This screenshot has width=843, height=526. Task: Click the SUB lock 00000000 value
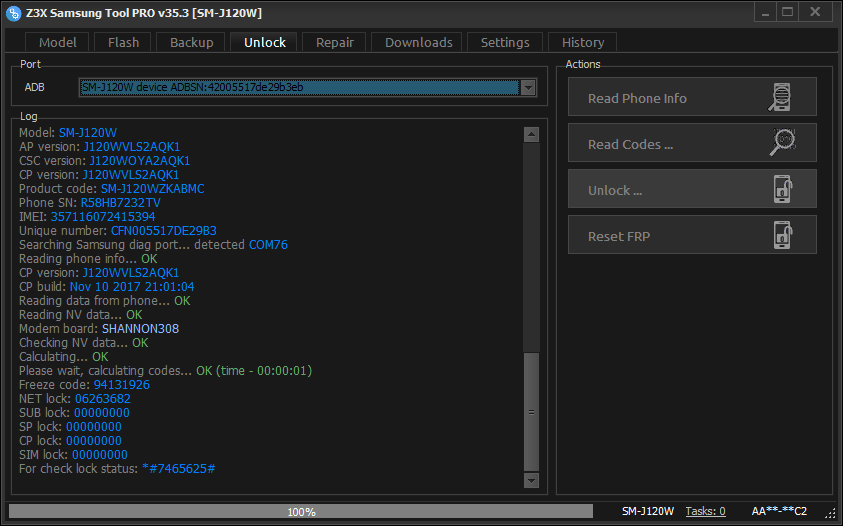[102, 413]
